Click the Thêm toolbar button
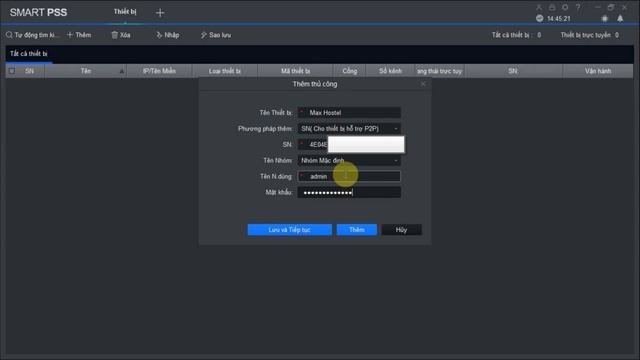The height and width of the screenshot is (360, 640). (79, 35)
